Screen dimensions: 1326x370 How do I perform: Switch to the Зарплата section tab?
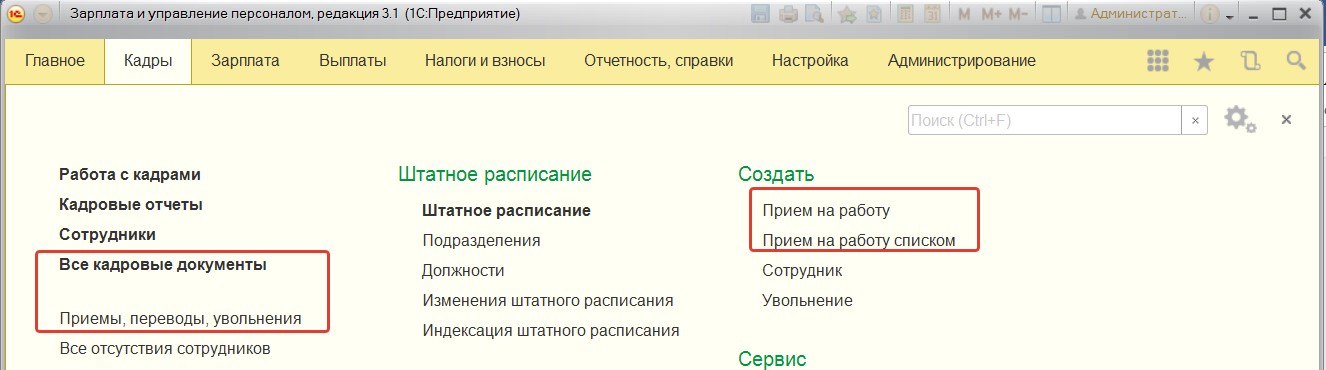[x=245, y=60]
